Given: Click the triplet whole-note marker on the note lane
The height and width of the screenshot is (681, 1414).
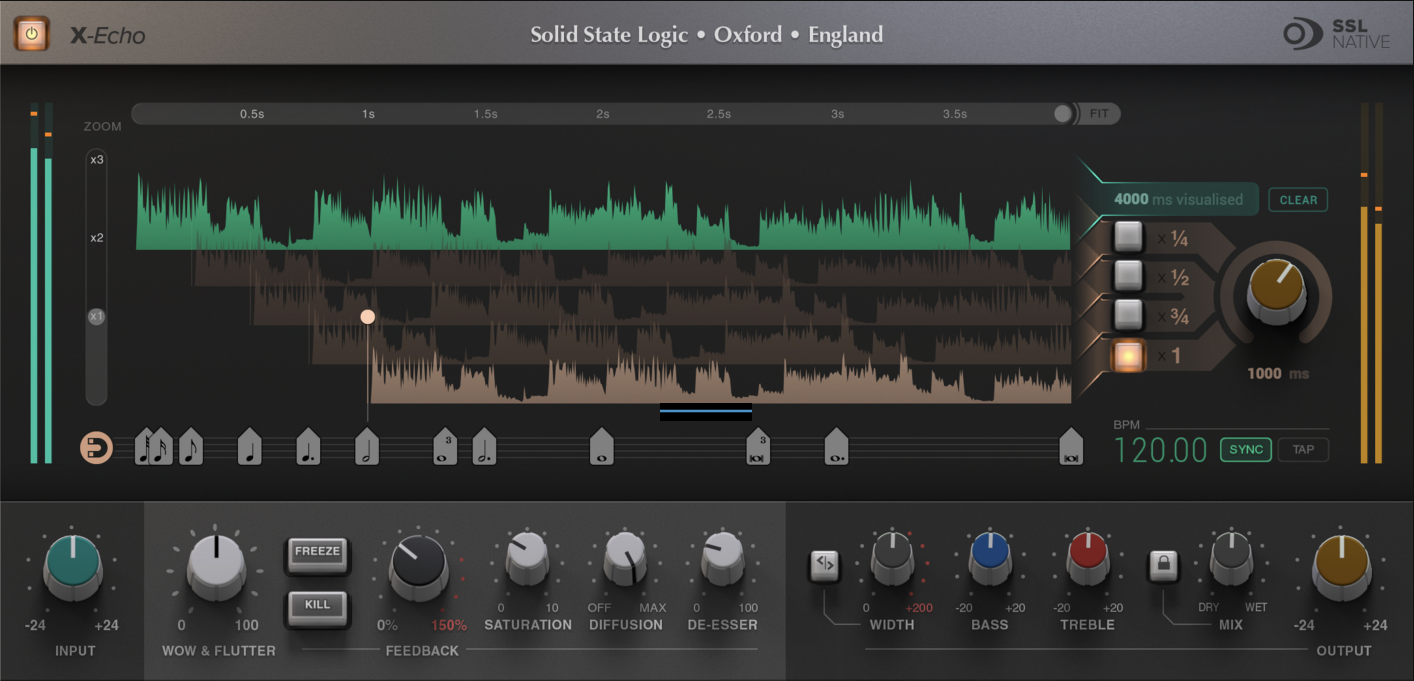Looking at the screenshot, I should click(x=446, y=447).
